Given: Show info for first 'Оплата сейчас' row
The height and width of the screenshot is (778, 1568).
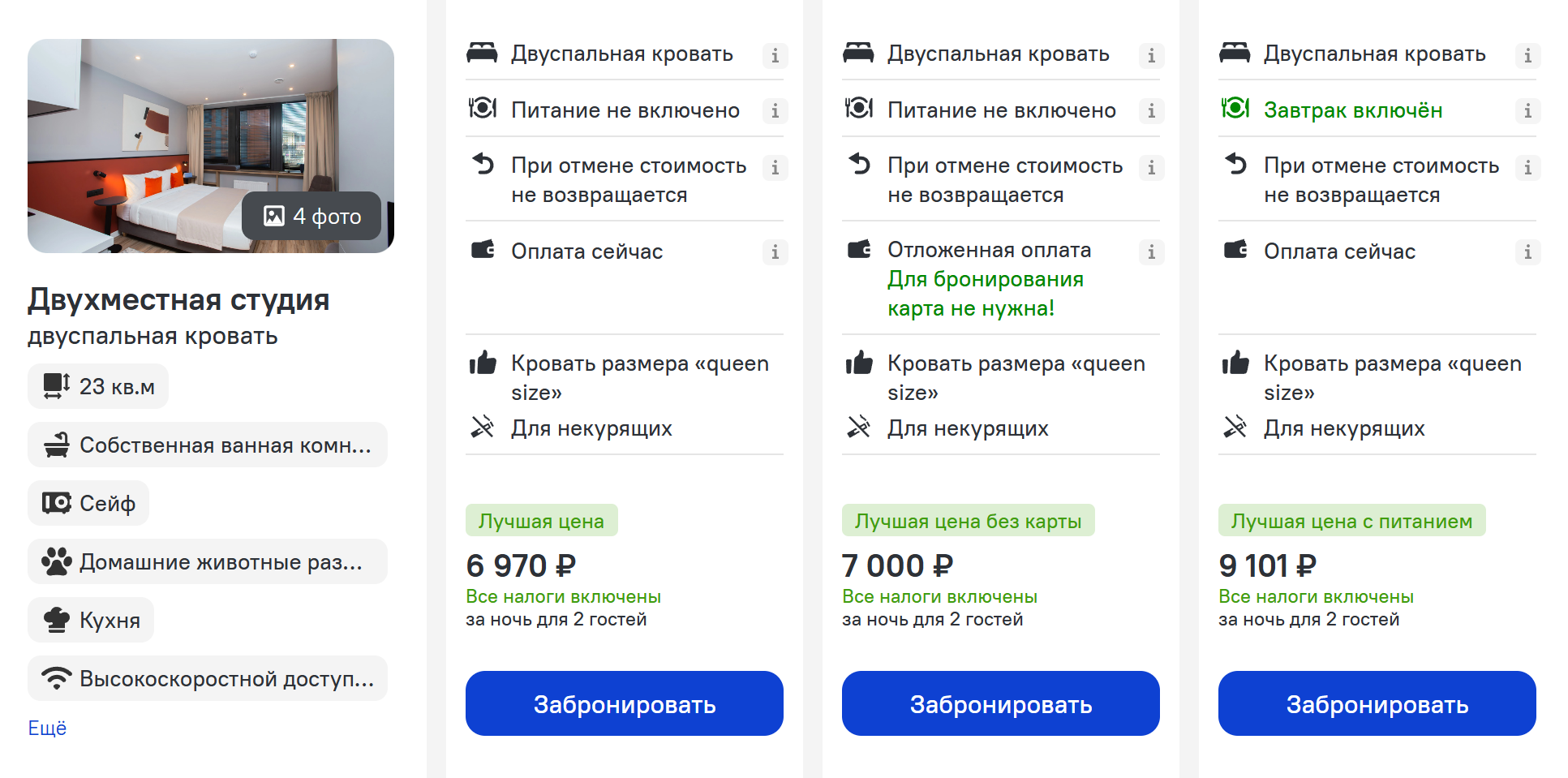Looking at the screenshot, I should pyautogui.click(x=775, y=251).
